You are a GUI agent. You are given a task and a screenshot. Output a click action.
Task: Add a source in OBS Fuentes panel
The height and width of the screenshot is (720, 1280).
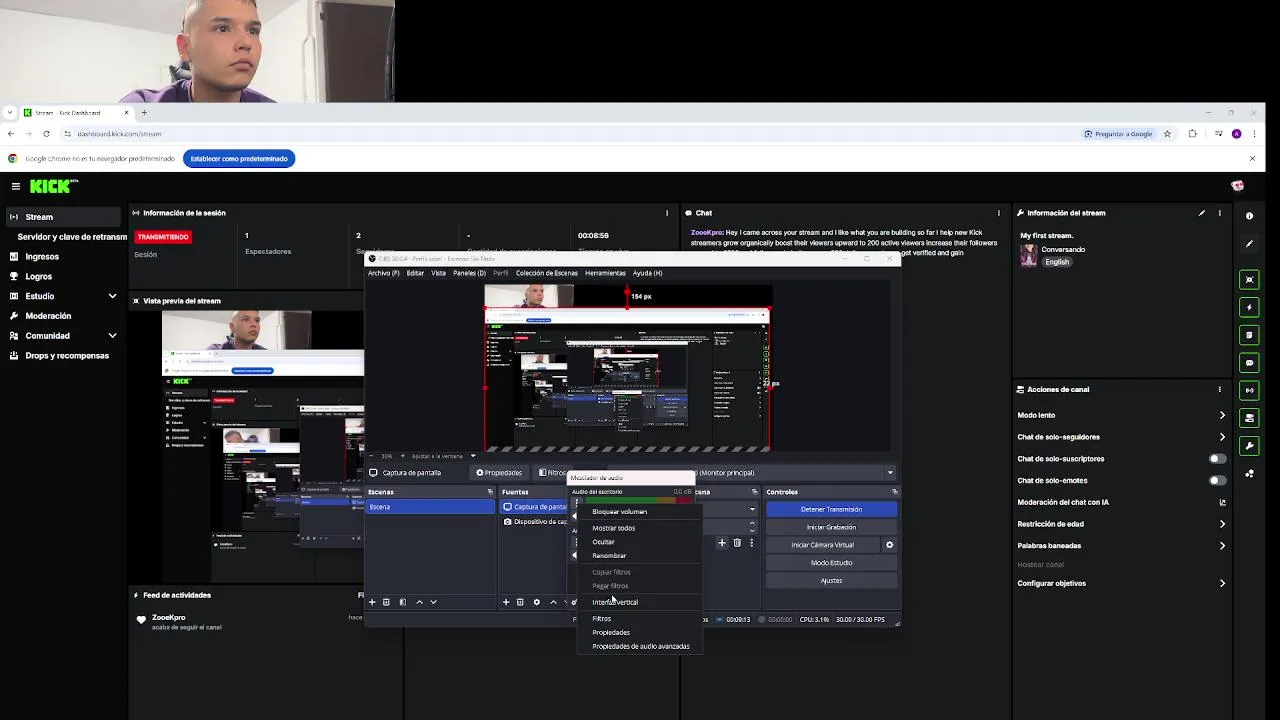tap(506, 602)
